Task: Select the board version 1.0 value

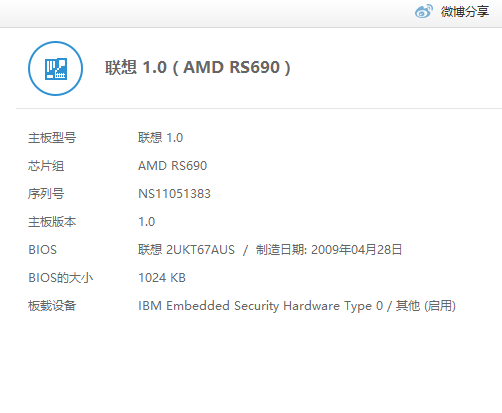Action: [147, 222]
